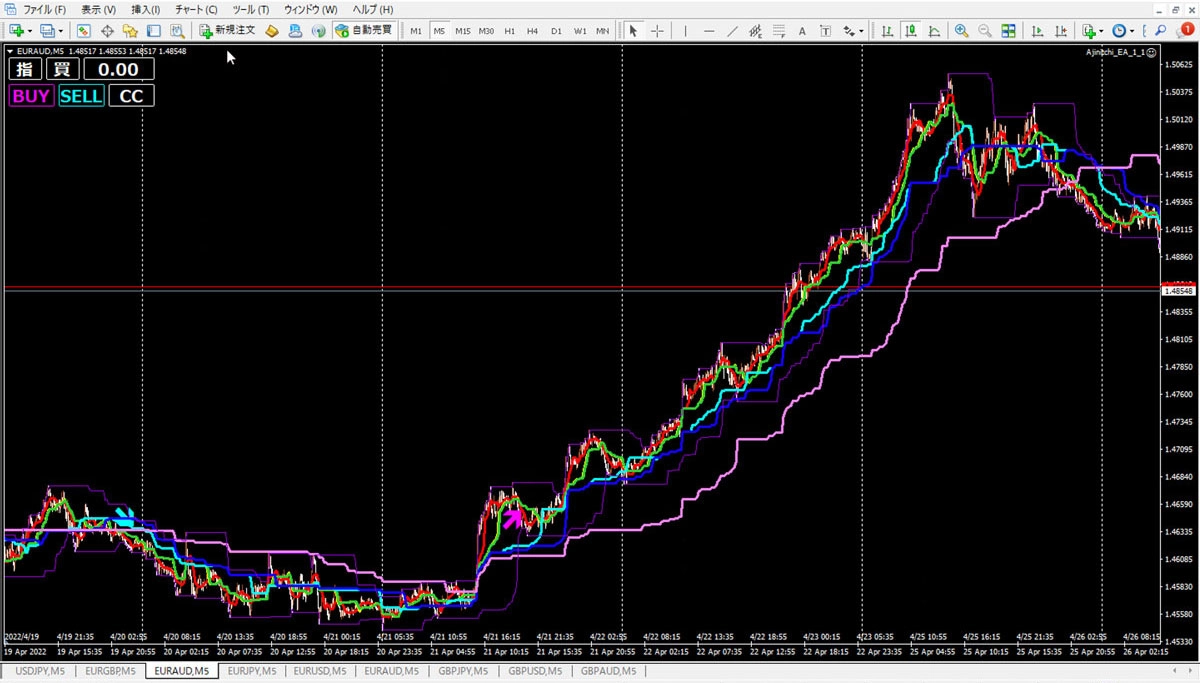Switch to the GBPJPY,M5 chart tab
The height and width of the screenshot is (683, 1200).
pyautogui.click(x=461, y=671)
